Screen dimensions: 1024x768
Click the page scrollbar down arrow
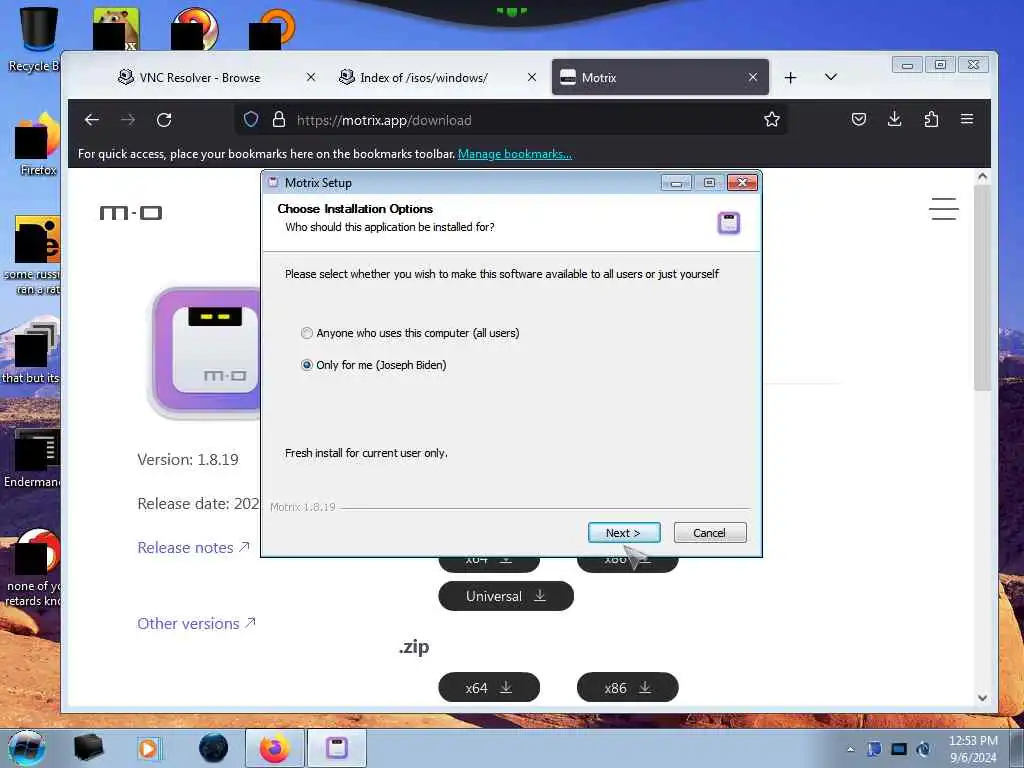coord(982,697)
